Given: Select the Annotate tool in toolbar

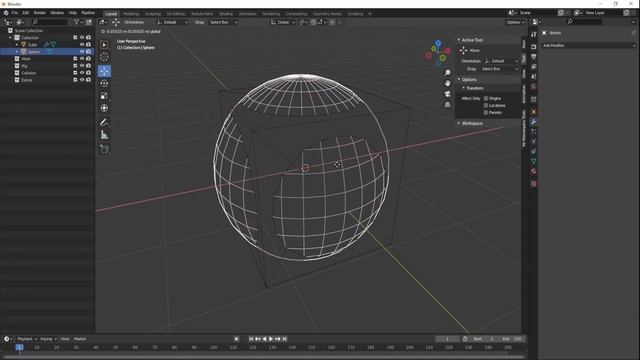Looking at the screenshot, I should click(104, 122).
